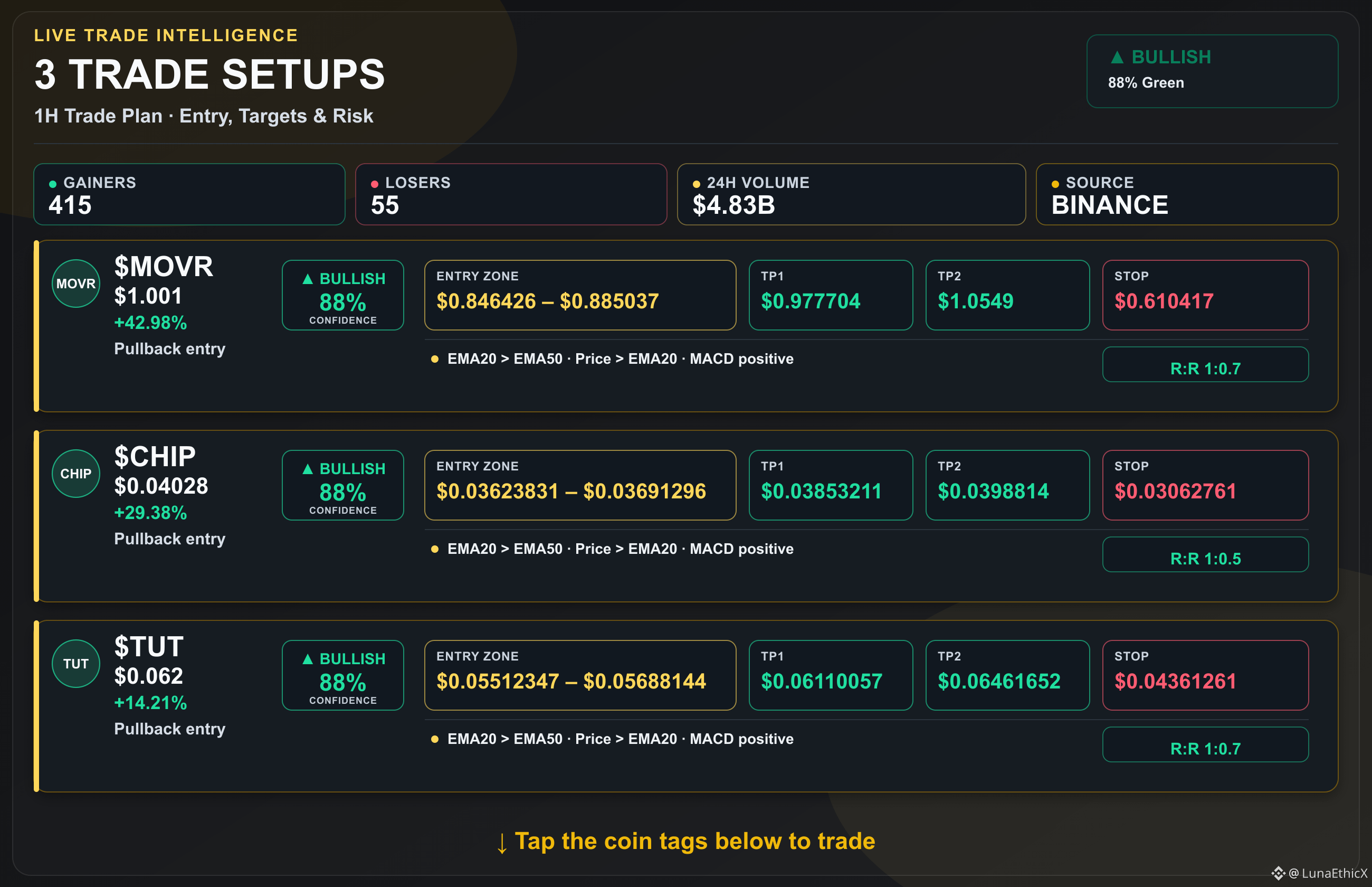This screenshot has width=1372, height=887.
Task: Click MOVR stop value $0.610417
Action: 1164,301
